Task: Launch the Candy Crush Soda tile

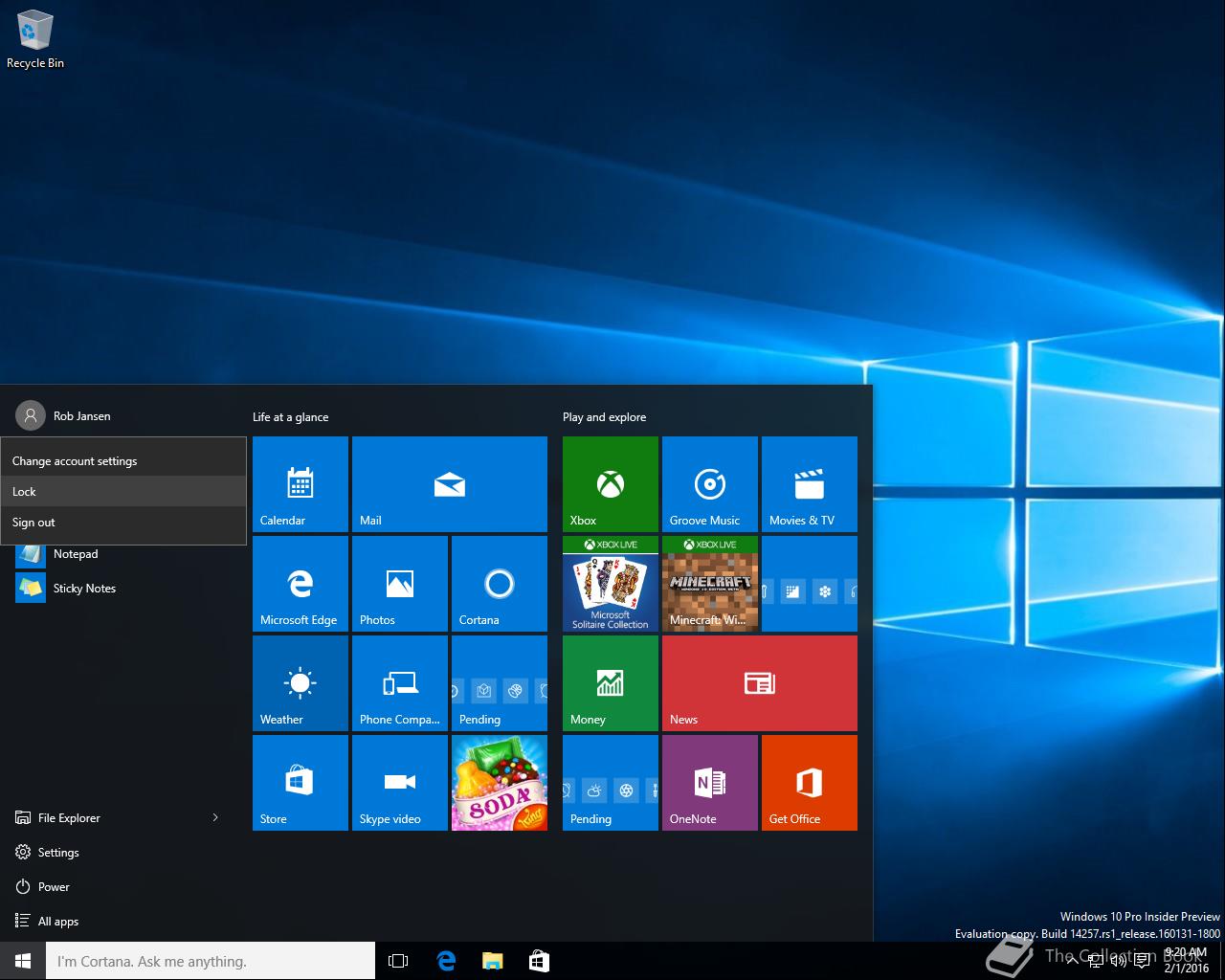Action: point(500,783)
